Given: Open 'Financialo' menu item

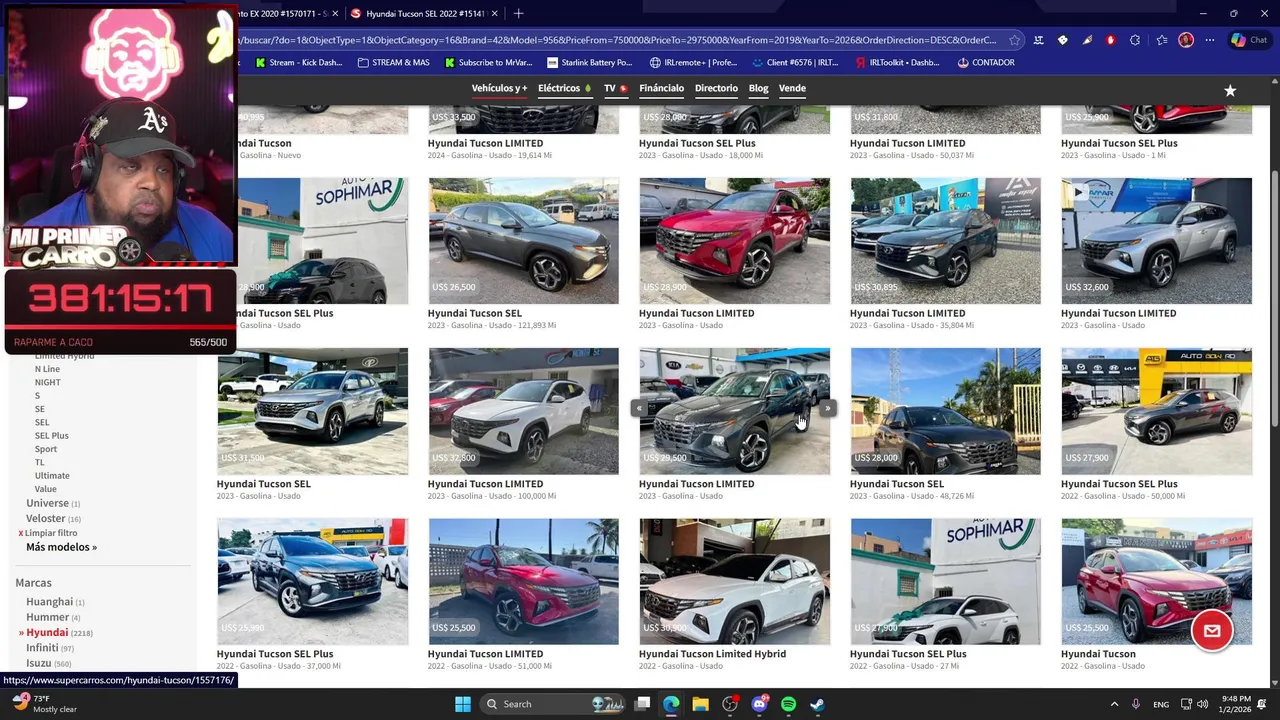Looking at the screenshot, I should pos(661,88).
